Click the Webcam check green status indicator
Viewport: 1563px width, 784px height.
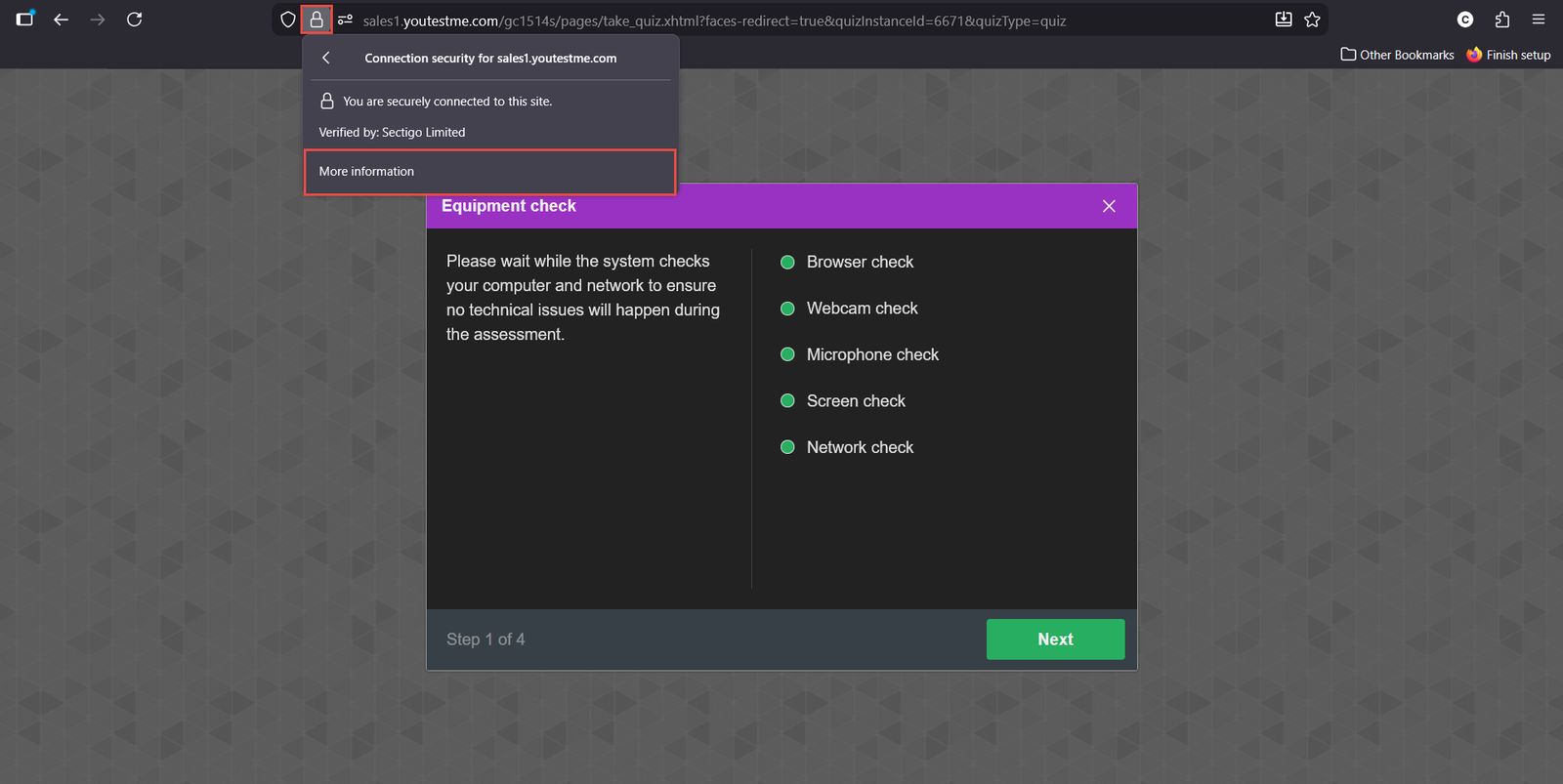click(787, 309)
